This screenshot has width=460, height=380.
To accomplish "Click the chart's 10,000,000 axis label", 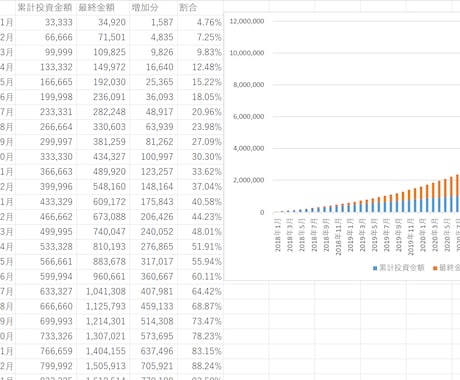I will 247,53.
